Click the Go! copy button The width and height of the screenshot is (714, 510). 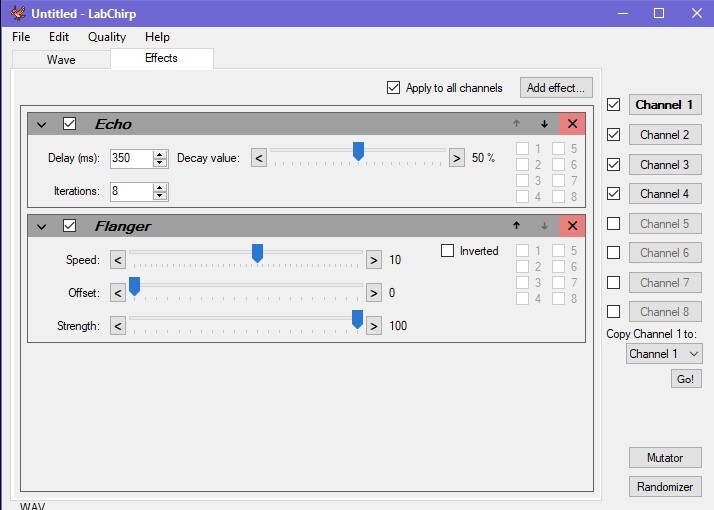point(686,379)
